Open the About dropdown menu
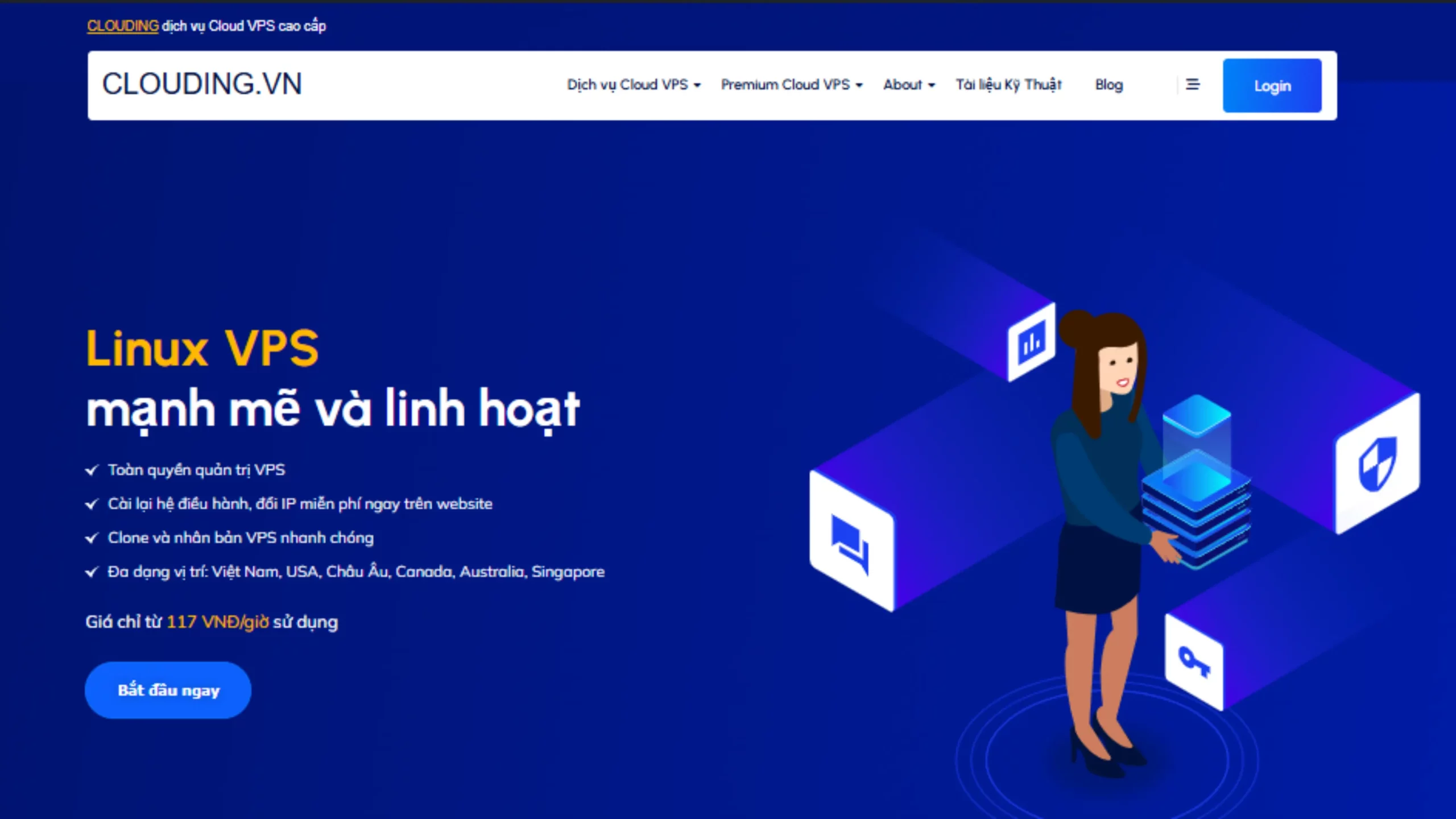 (x=909, y=85)
